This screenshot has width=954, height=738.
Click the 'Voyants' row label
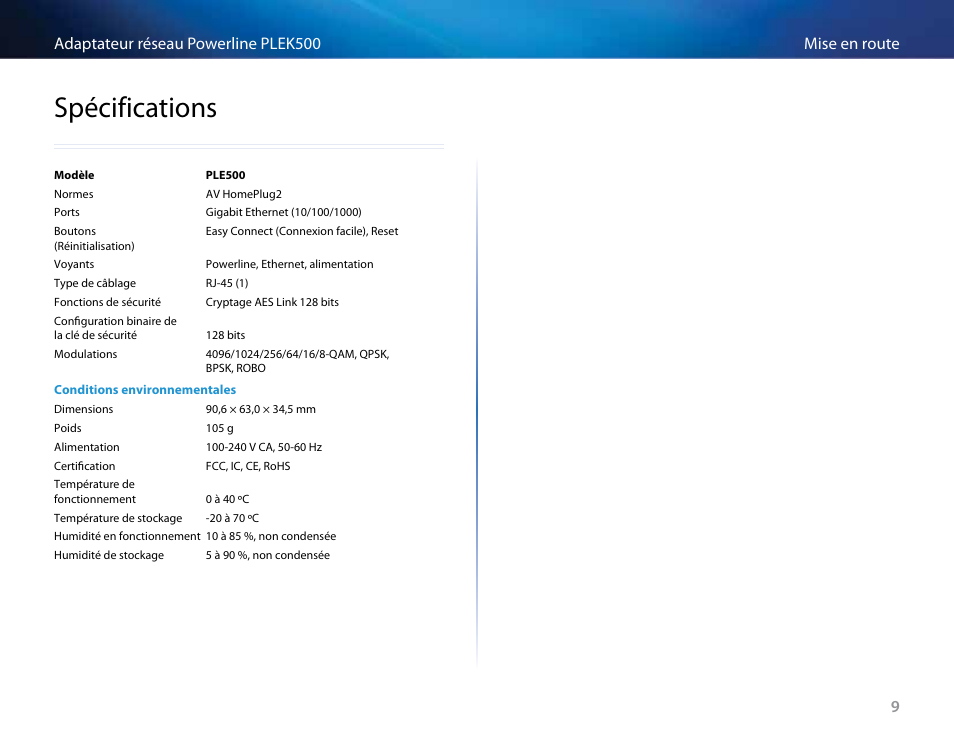click(x=74, y=264)
